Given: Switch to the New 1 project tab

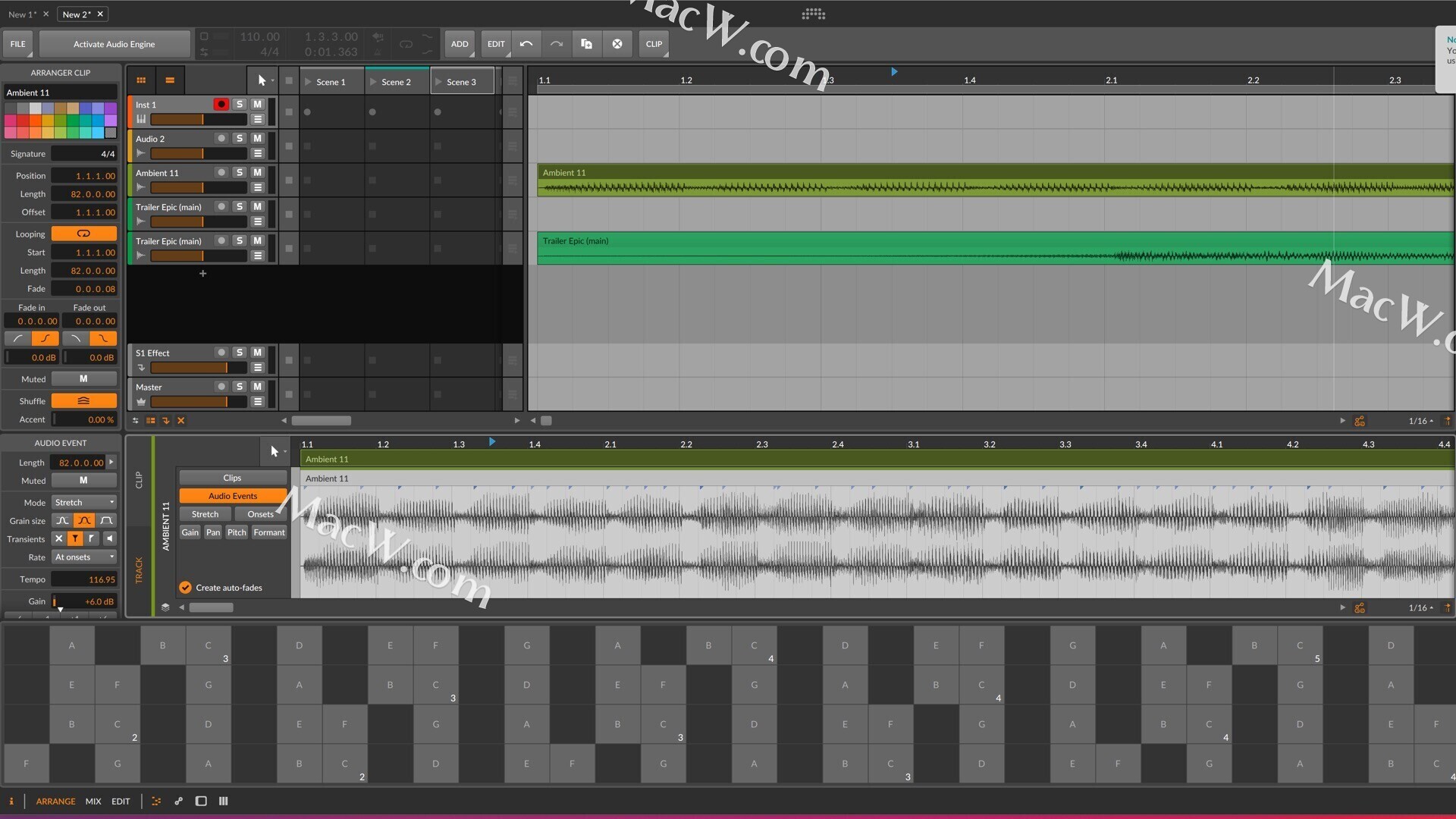Looking at the screenshot, I should coord(22,14).
